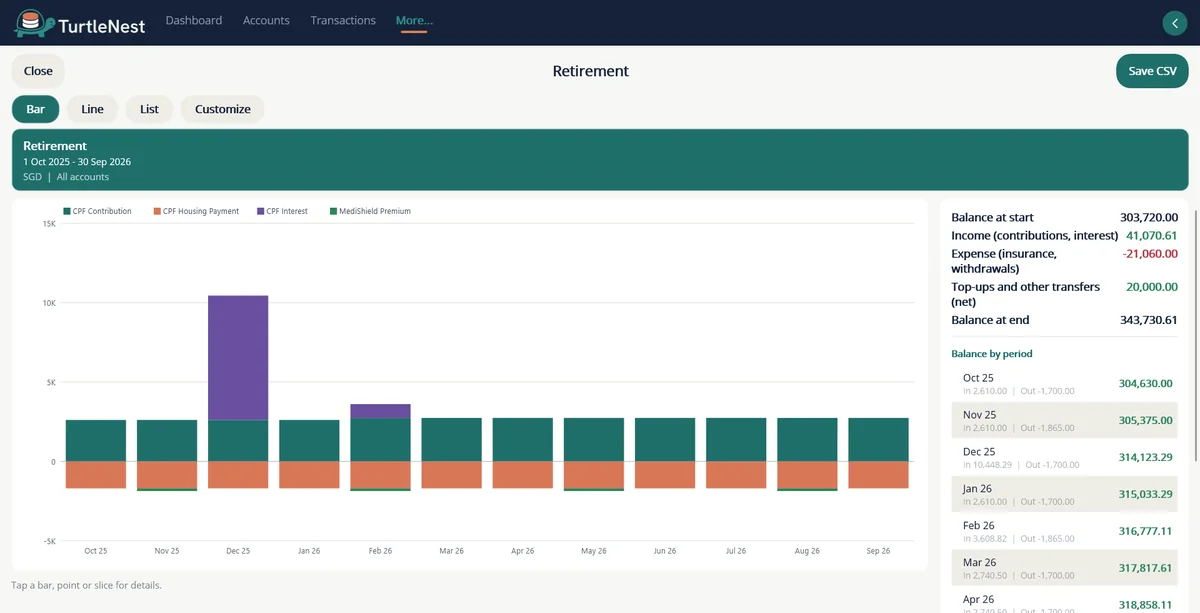Click the Balance at end value 343,730.61
The width and height of the screenshot is (1200, 613).
pyautogui.click(x=1149, y=320)
